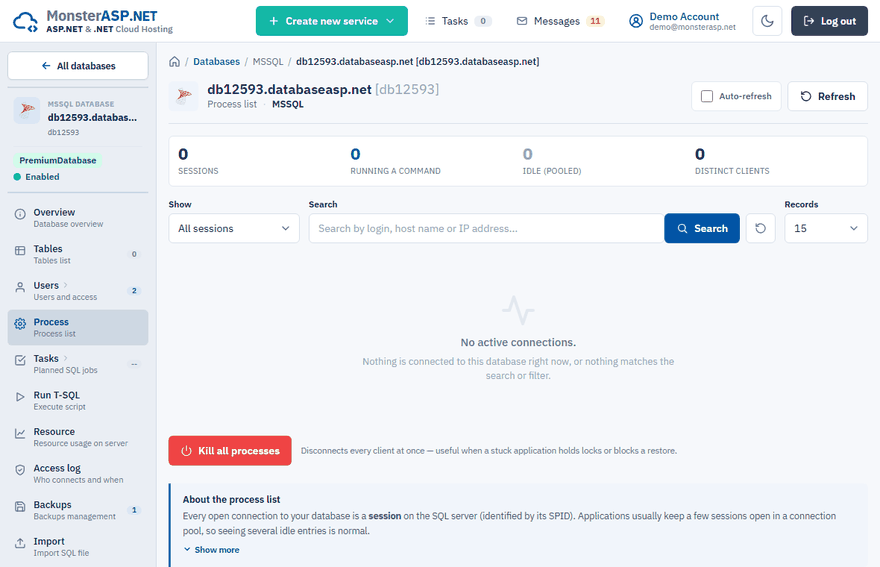
Task: Click the Log out button
Action: coord(829,21)
